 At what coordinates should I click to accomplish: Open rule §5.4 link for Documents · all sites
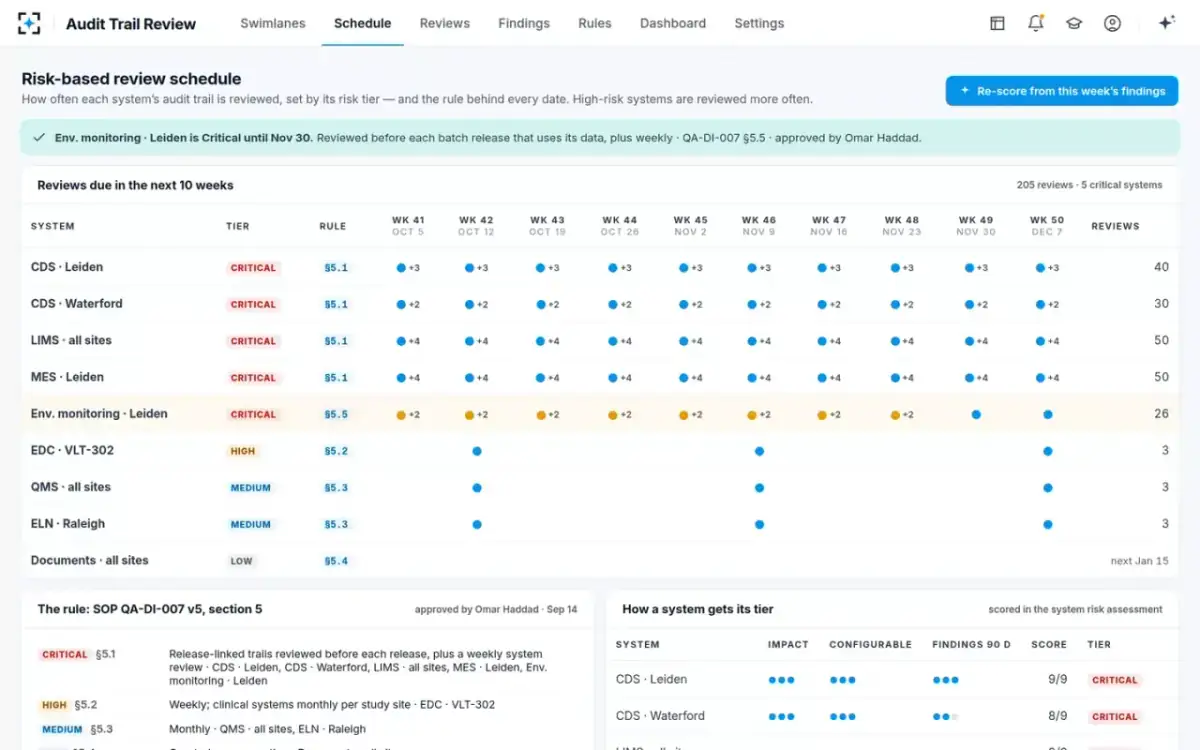tap(336, 561)
